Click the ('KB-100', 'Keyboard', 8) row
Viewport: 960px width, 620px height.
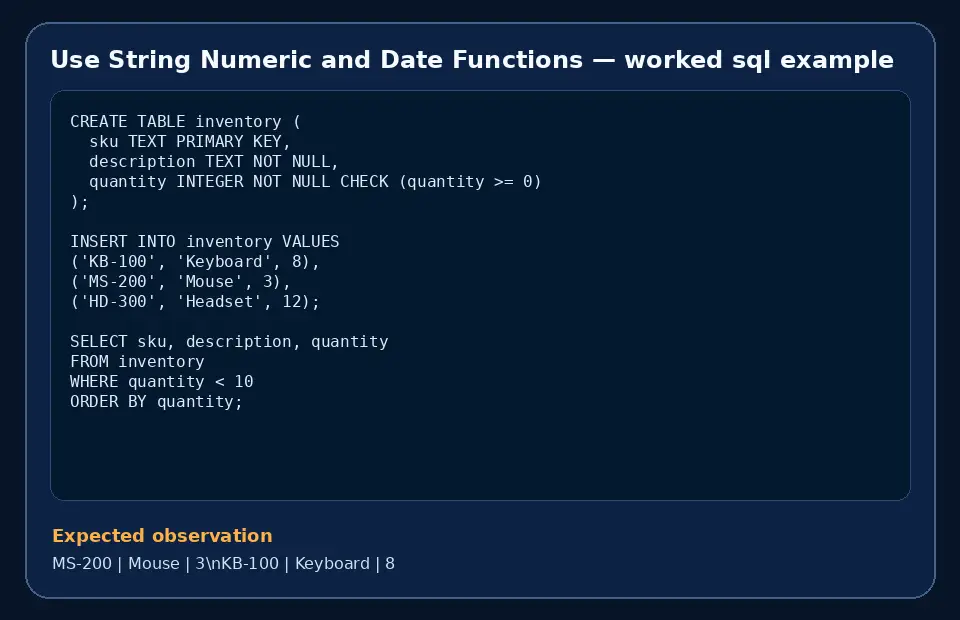[x=195, y=261]
